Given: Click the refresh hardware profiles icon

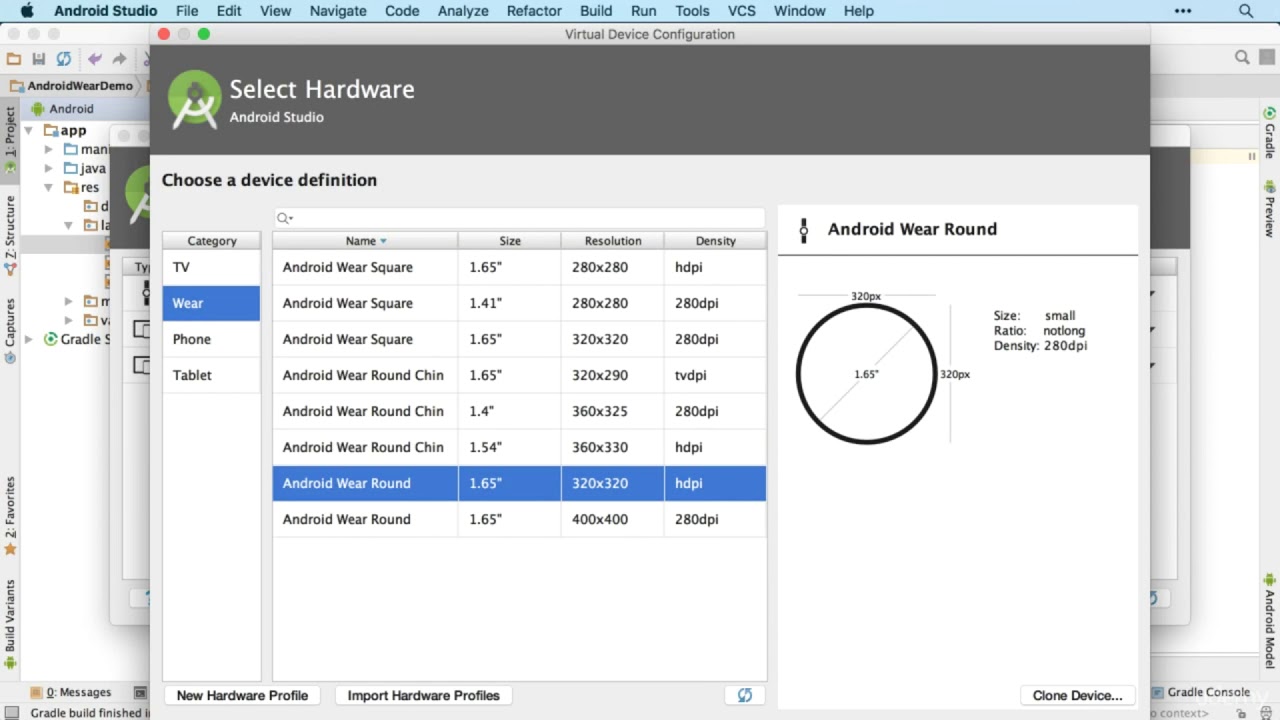Looking at the screenshot, I should coord(744,695).
